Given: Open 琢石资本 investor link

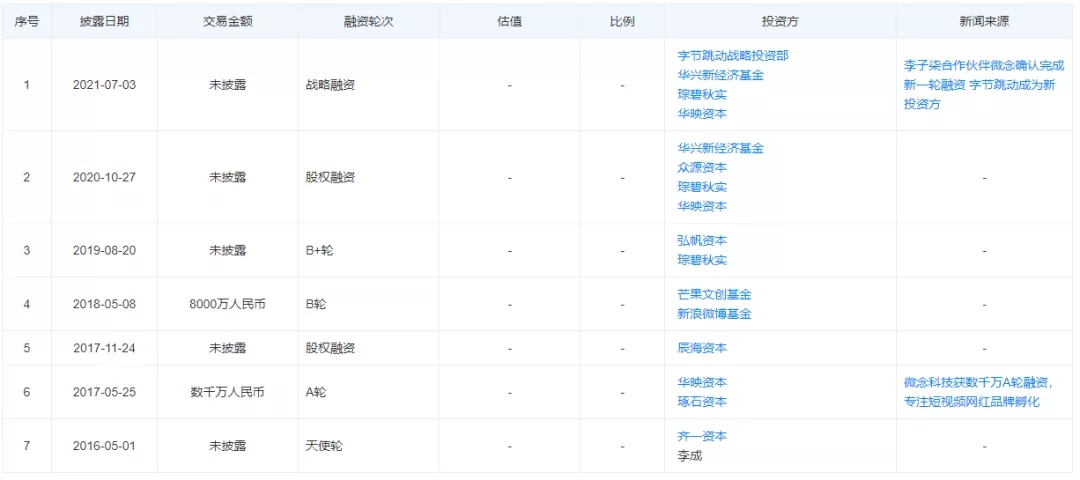Looking at the screenshot, I should (702, 401).
